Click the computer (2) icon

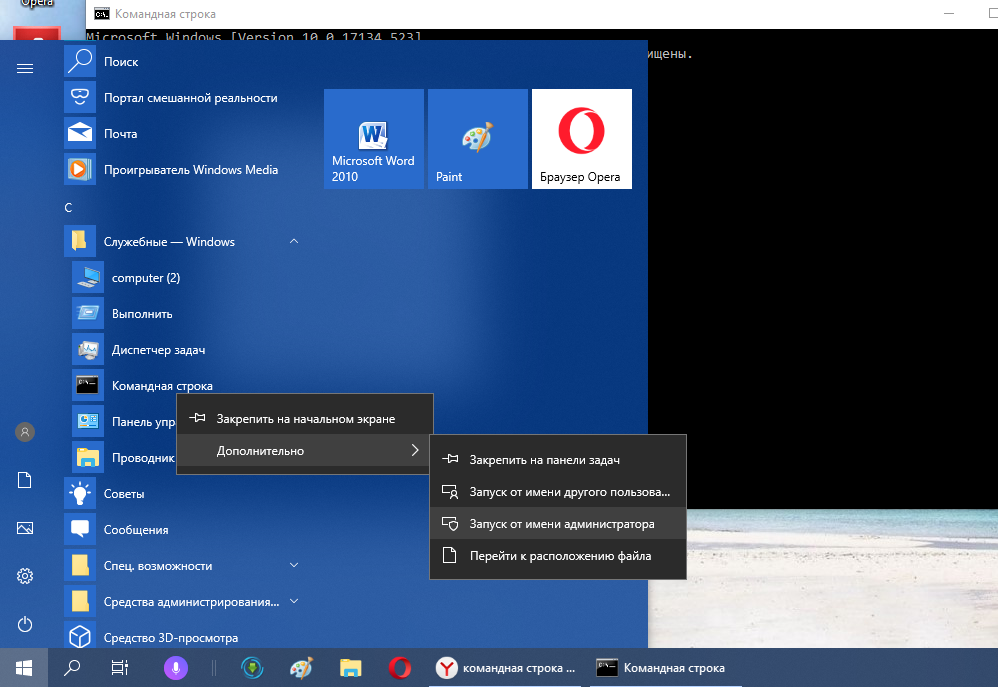[x=87, y=278]
